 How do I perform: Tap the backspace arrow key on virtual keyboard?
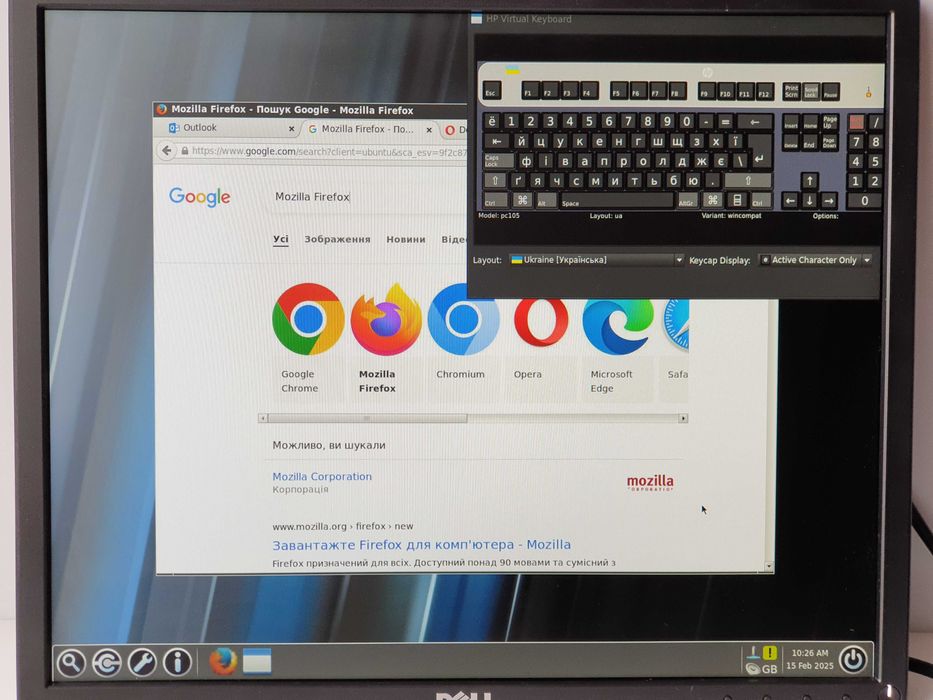[754, 122]
